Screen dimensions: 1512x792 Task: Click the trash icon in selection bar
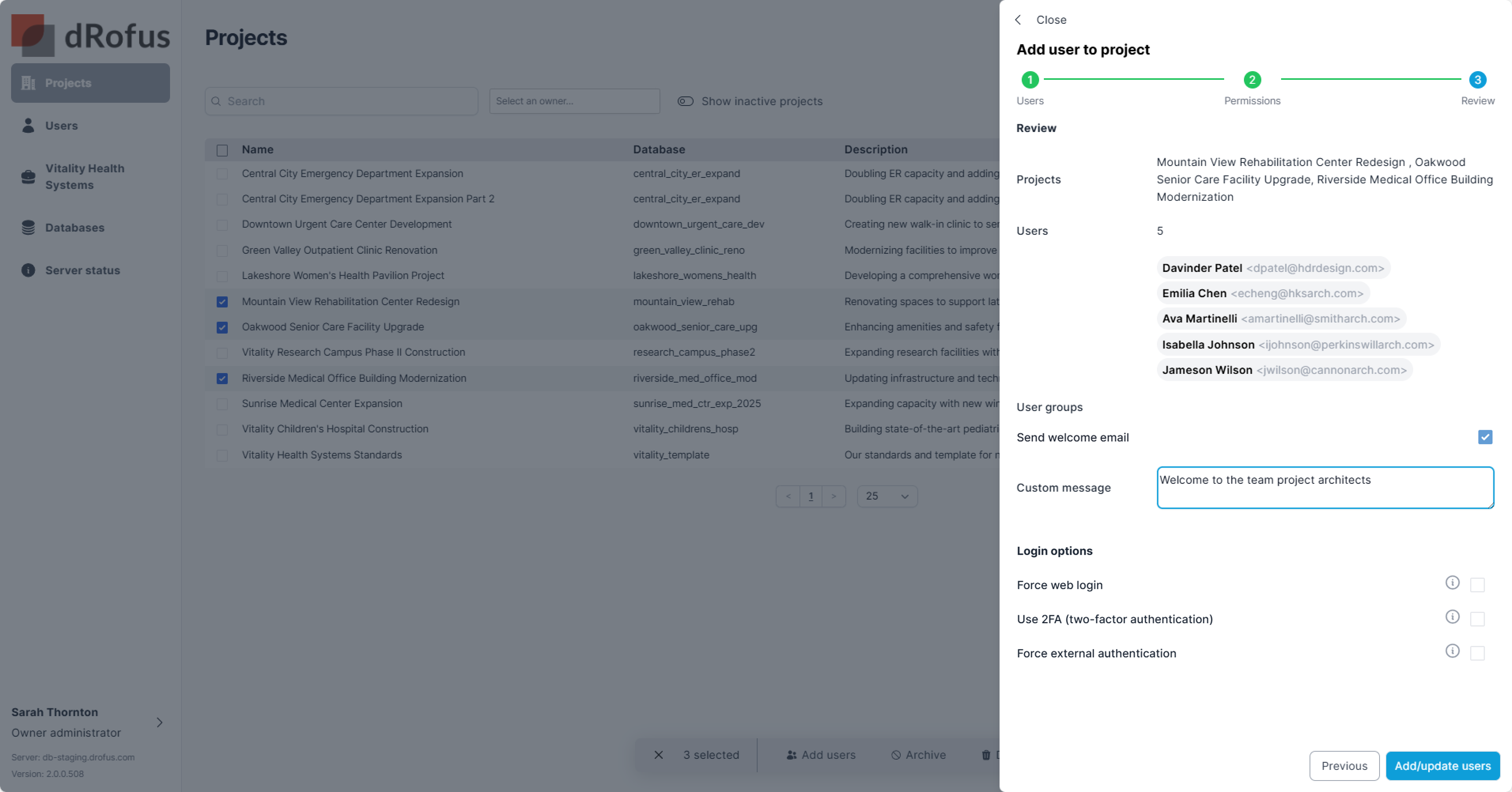(x=986, y=755)
